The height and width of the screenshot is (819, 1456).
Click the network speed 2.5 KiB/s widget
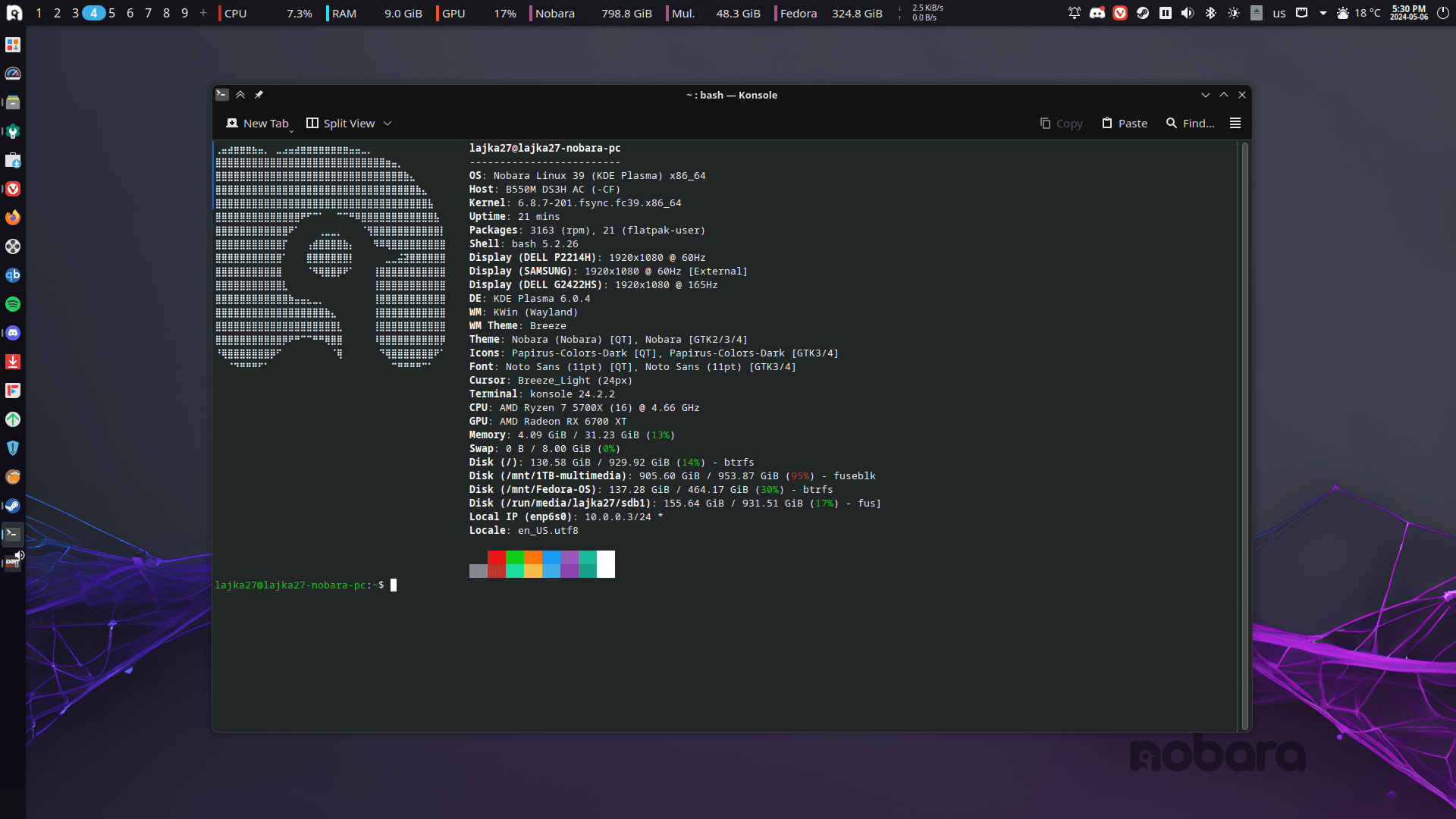pyautogui.click(x=922, y=13)
